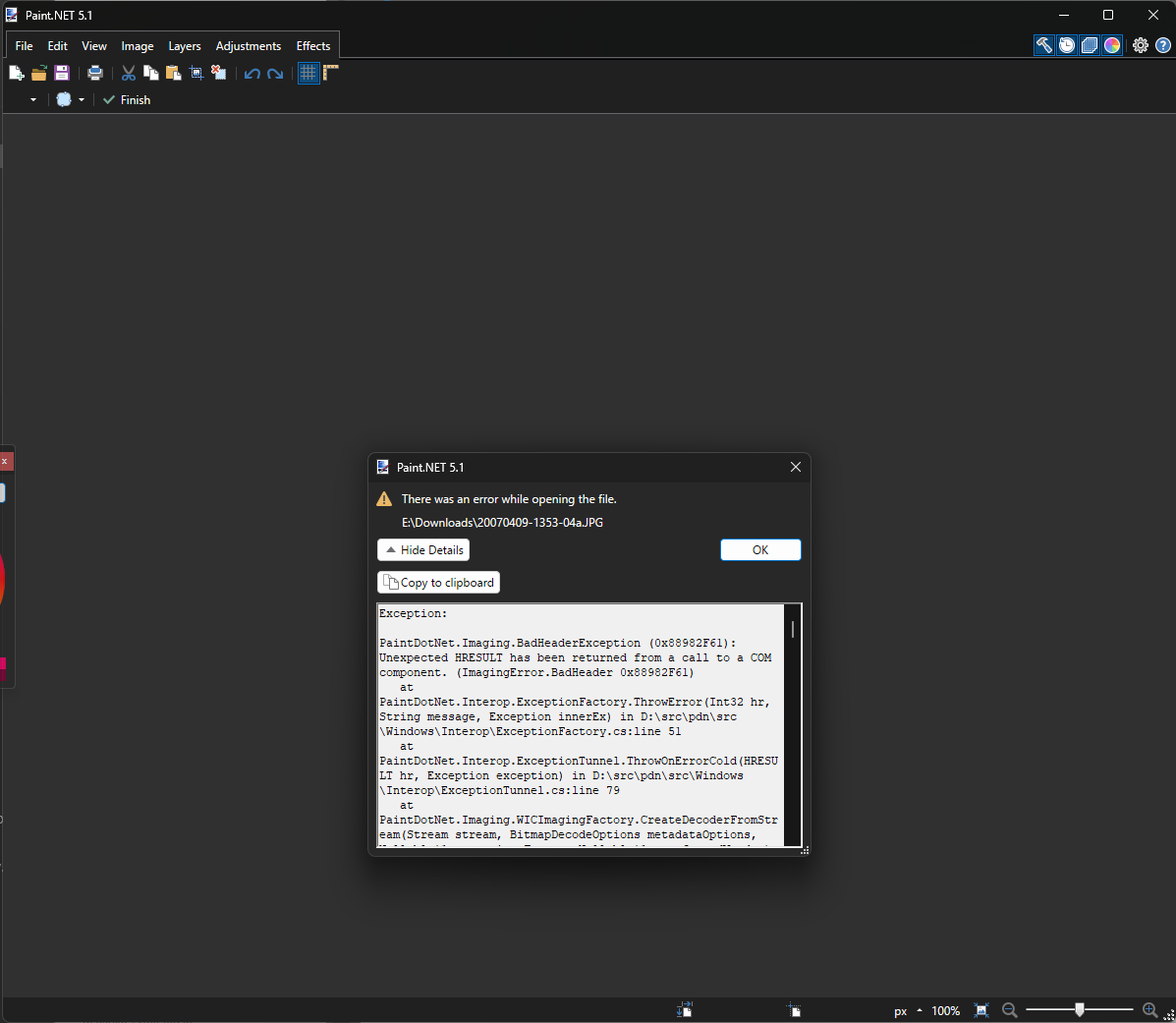This screenshot has height=1023, width=1176.
Task: Click the file path E:\Downloads\20070409-1353-04a.JPG
Action: click(x=502, y=522)
